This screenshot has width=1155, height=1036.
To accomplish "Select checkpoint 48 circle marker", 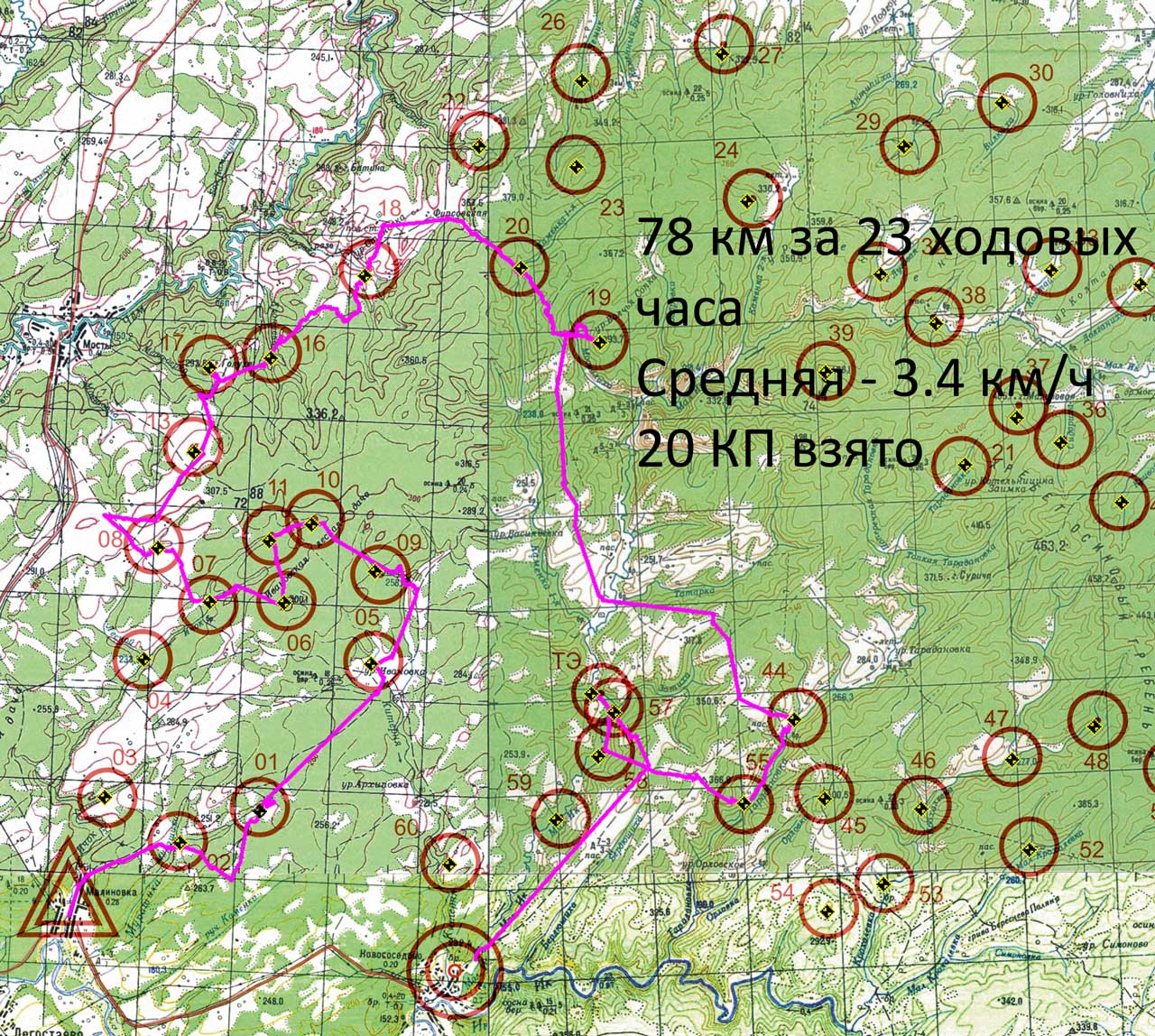I will coord(1095,725).
